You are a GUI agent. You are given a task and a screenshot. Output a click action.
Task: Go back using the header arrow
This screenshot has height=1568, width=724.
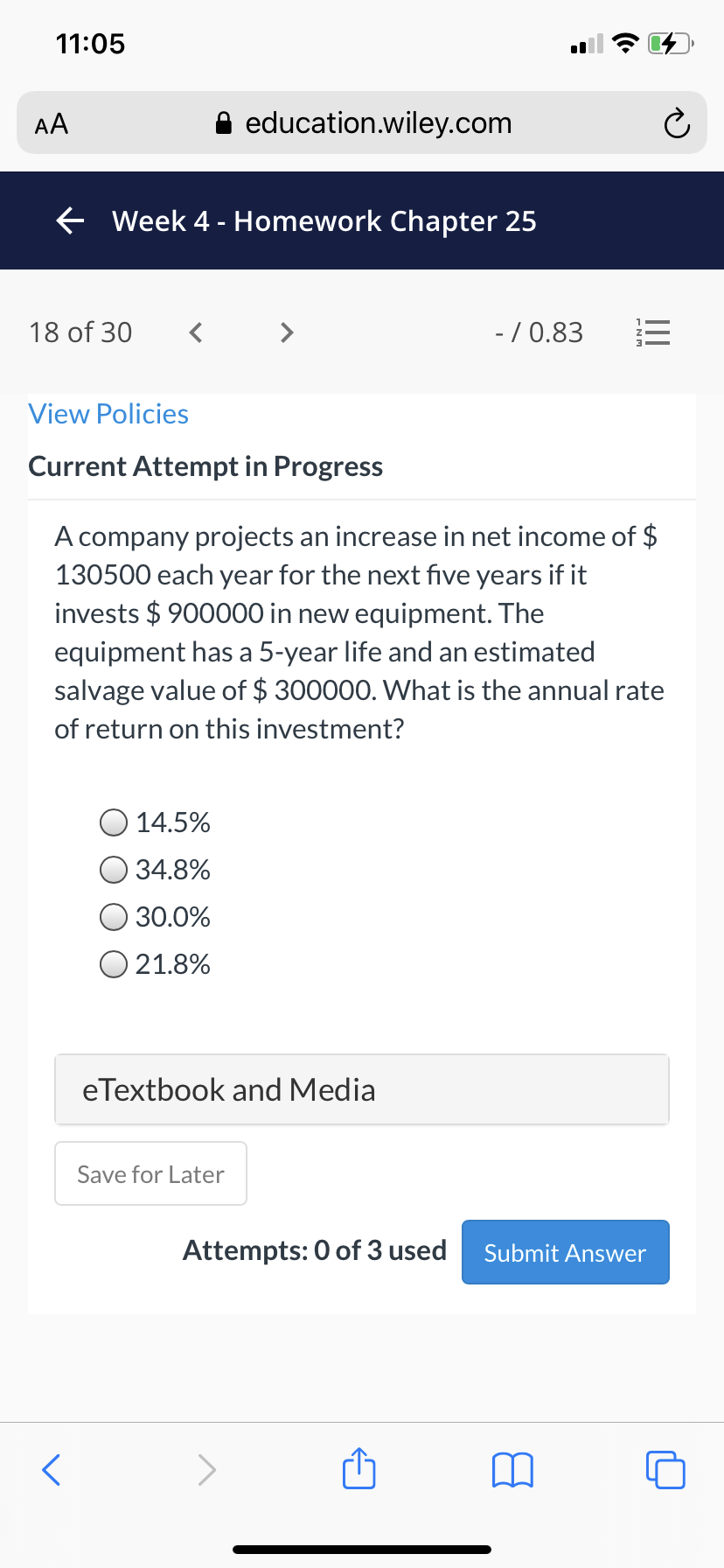(70, 220)
